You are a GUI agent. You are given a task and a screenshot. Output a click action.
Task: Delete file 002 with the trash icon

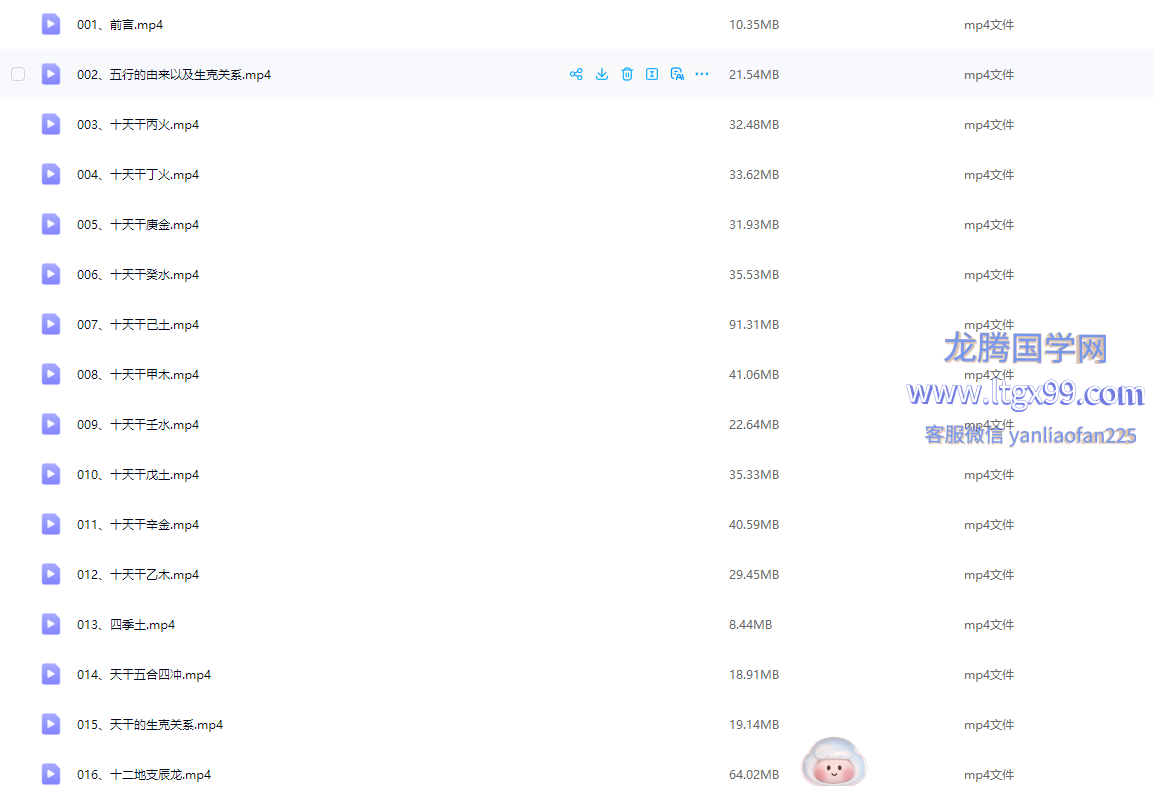[627, 74]
